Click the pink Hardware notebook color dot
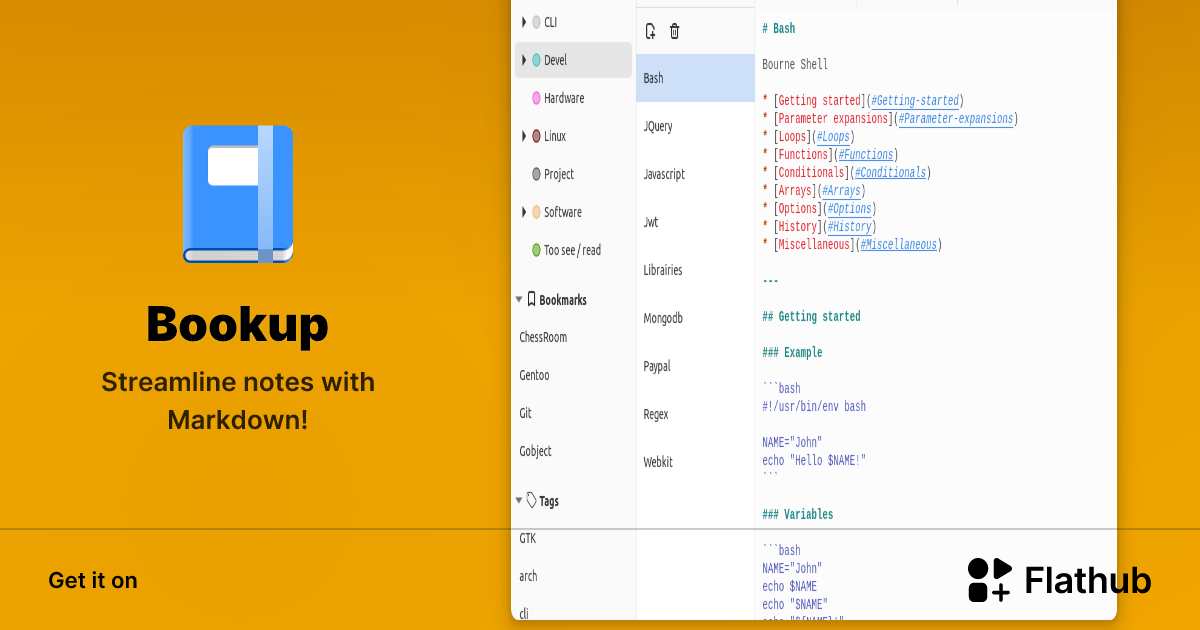 [536, 98]
